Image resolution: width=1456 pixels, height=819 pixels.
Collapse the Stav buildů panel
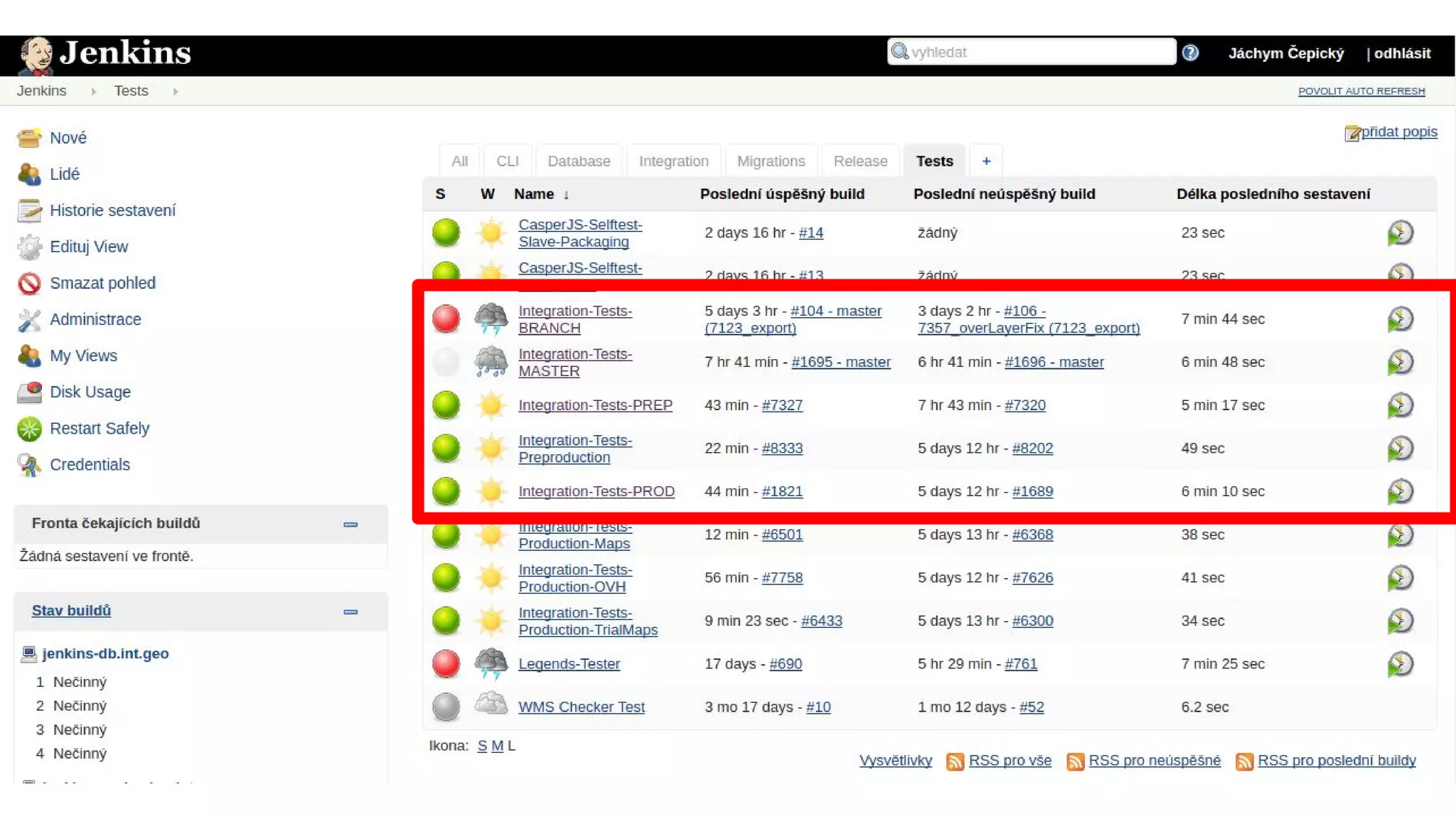pyautogui.click(x=350, y=612)
